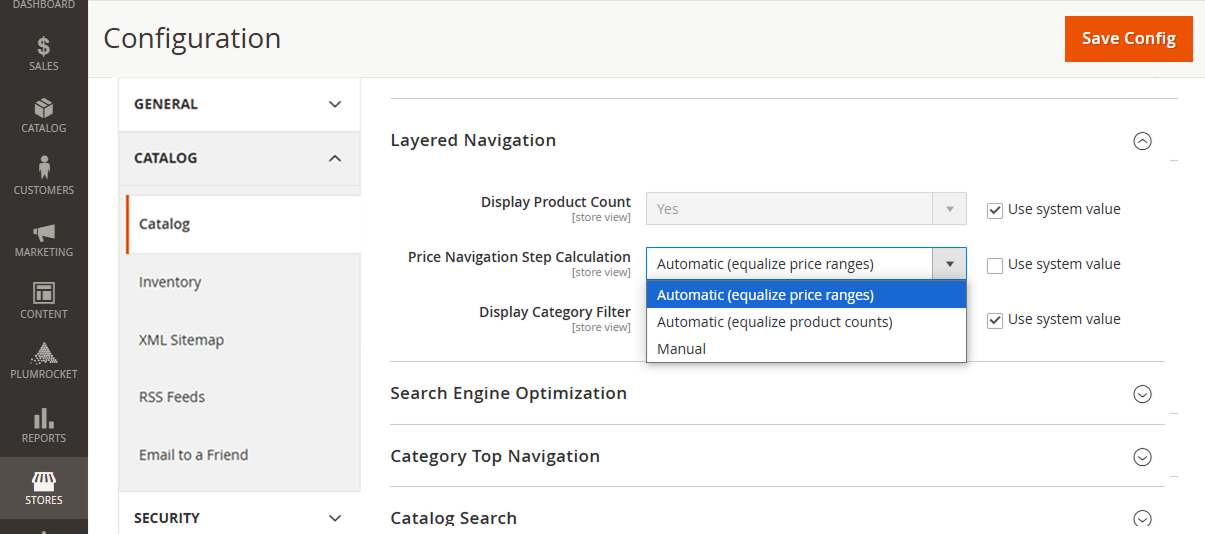Click the Display Product Count dropdown

tap(806, 209)
